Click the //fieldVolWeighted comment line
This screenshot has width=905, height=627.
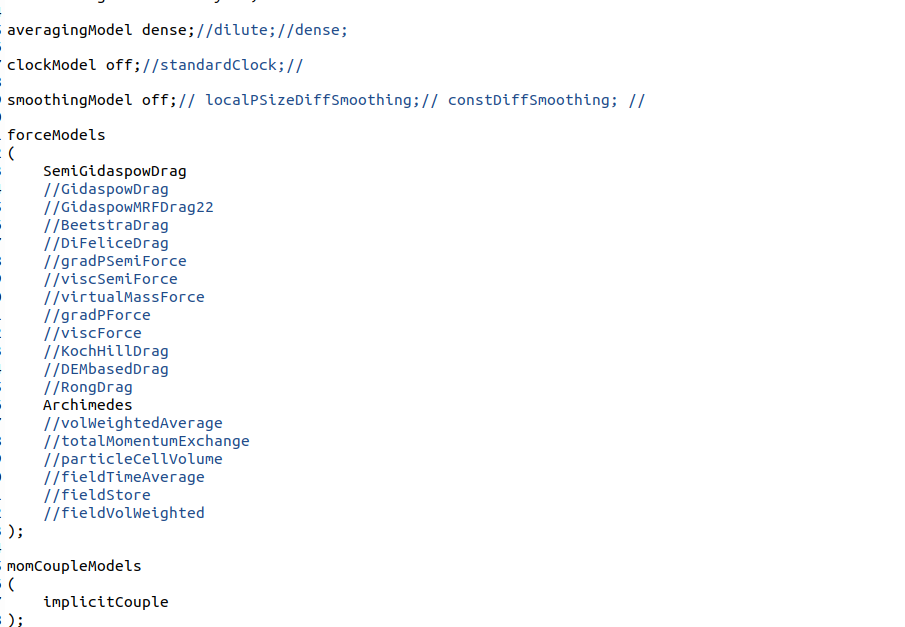[x=123, y=513]
